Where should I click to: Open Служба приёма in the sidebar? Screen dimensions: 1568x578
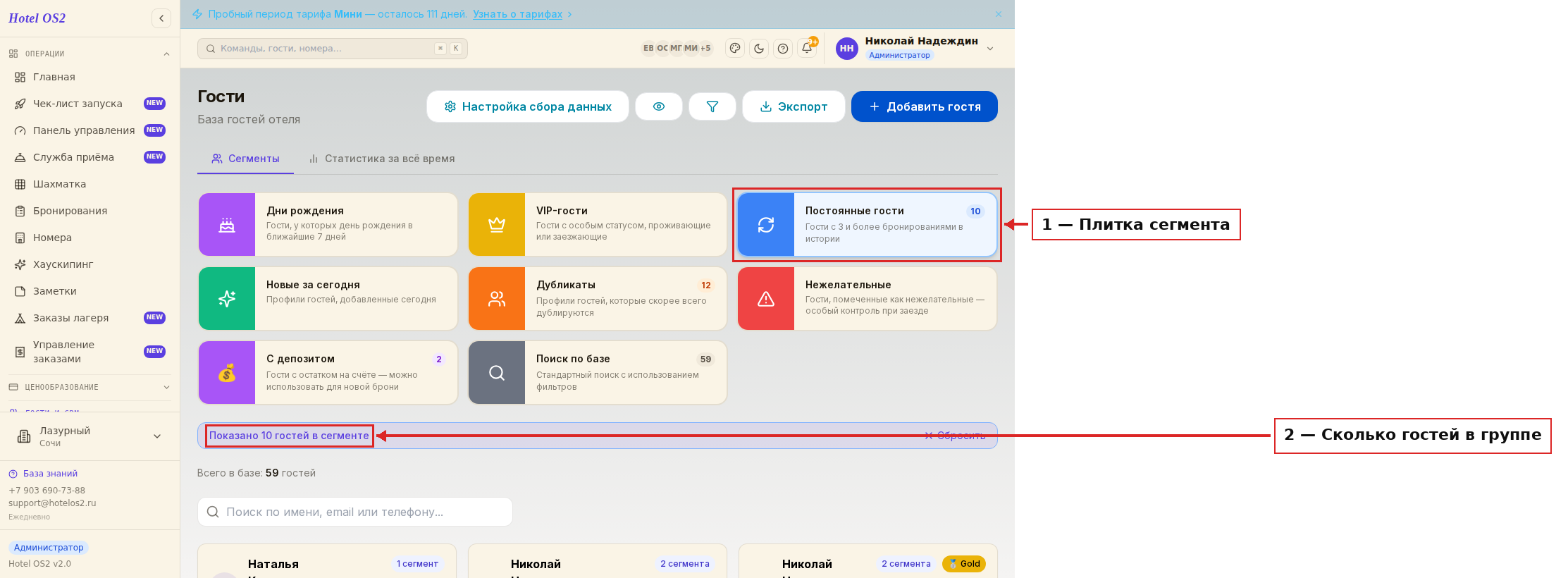(x=89, y=157)
